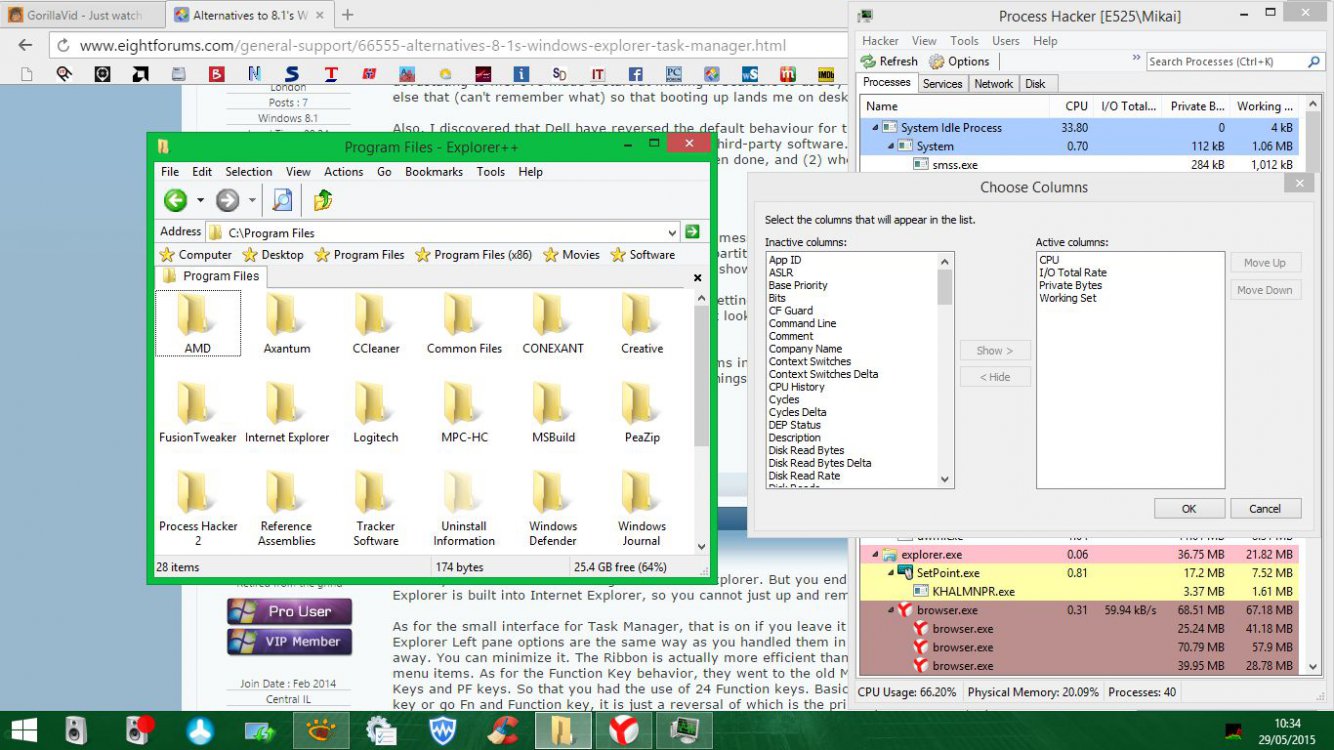
Task: Click the Process Hacker monitor icon on taskbar
Action: pyautogui.click(x=683, y=731)
